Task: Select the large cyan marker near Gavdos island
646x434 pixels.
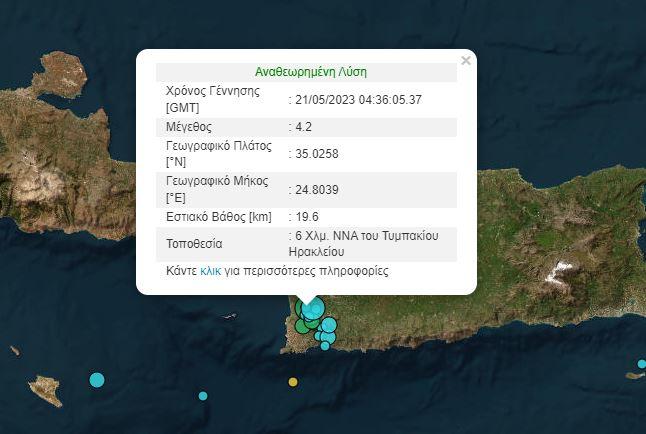Action: pos(97,379)
